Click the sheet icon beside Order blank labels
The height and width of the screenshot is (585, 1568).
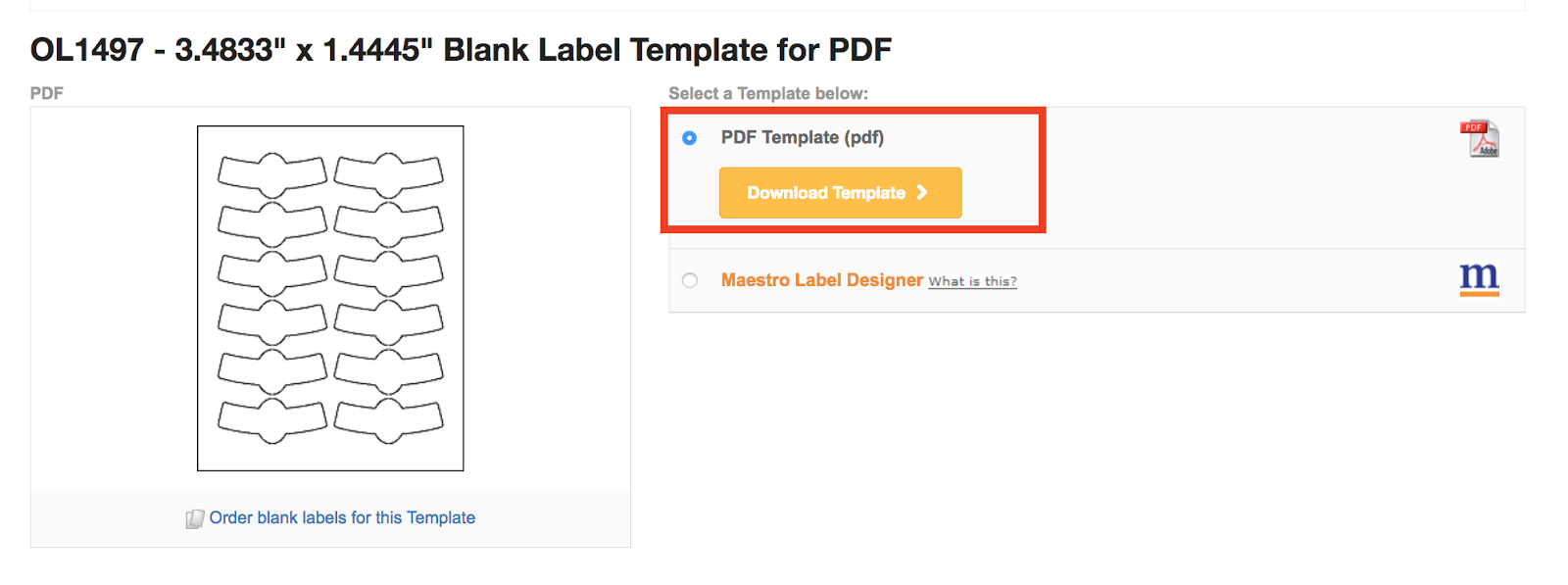tap(195, 518)
